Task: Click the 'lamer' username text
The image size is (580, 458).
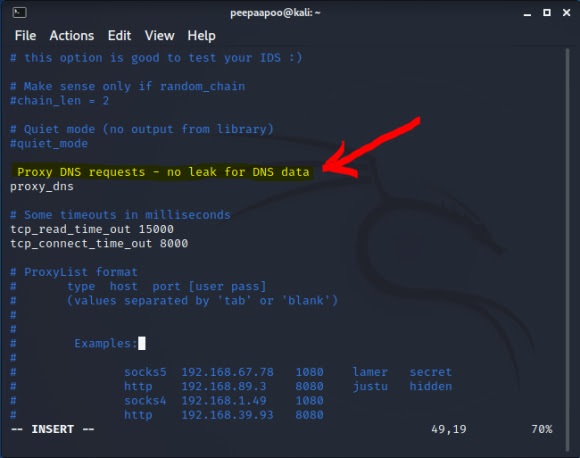Action: (370, 372)
